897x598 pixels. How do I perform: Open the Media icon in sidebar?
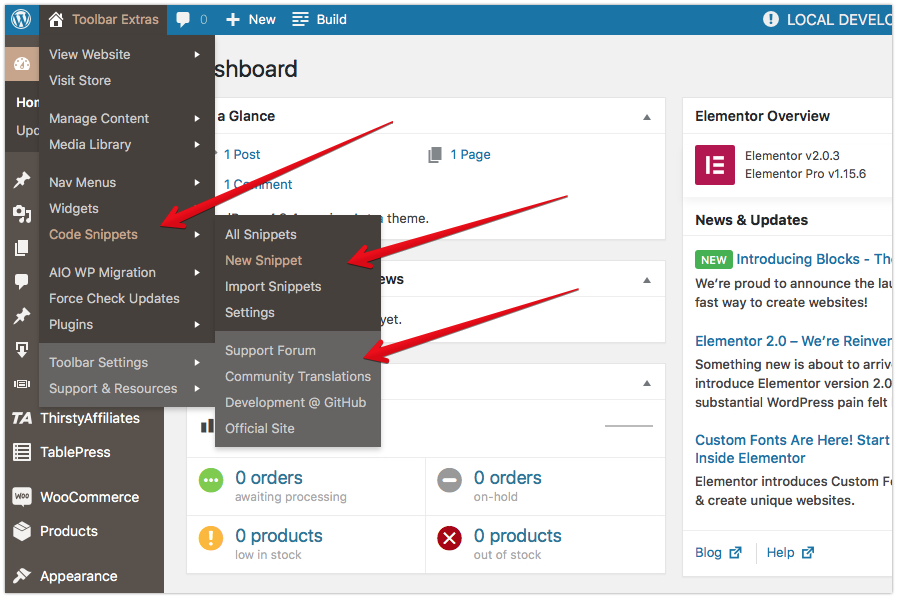(x=22, y=214)
